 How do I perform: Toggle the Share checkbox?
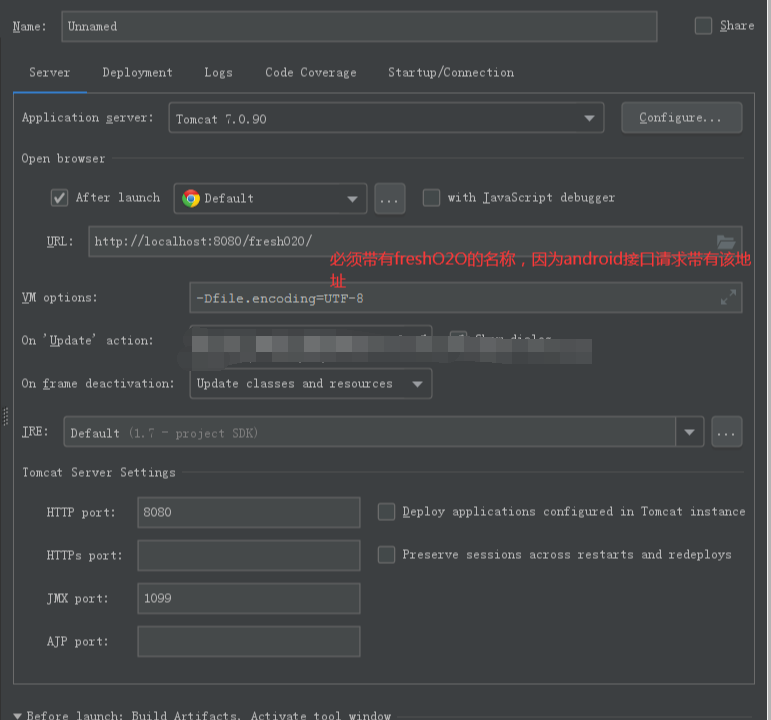click(x=703, y=26)
